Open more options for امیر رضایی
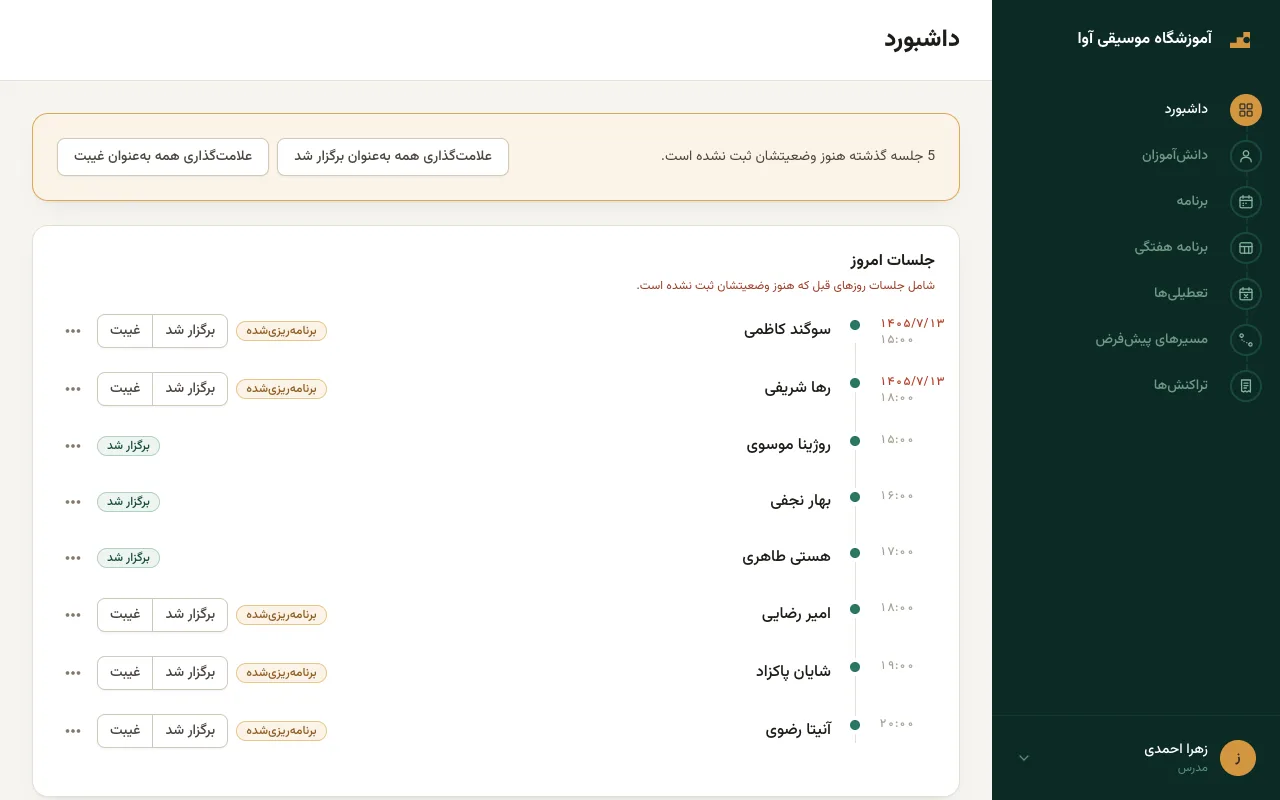 coord(73,615)
